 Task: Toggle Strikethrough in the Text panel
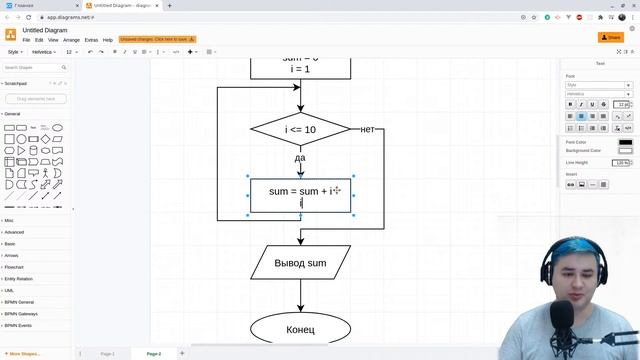604,104
